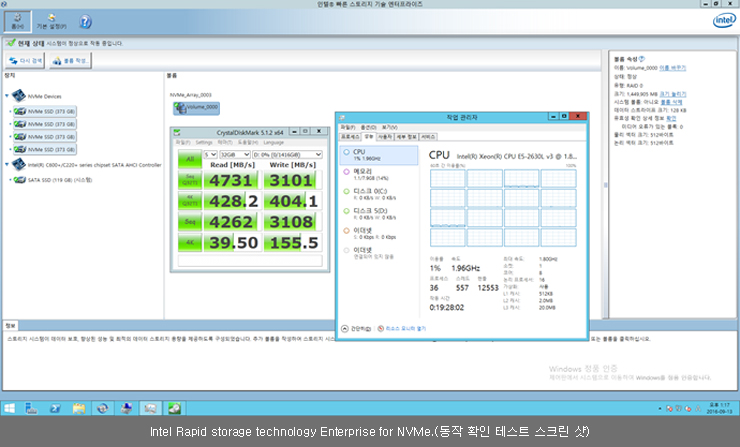This screenshot has width=740, height=447.
Task: Open the Windows Start button
Action: click(x=9, y=408)
